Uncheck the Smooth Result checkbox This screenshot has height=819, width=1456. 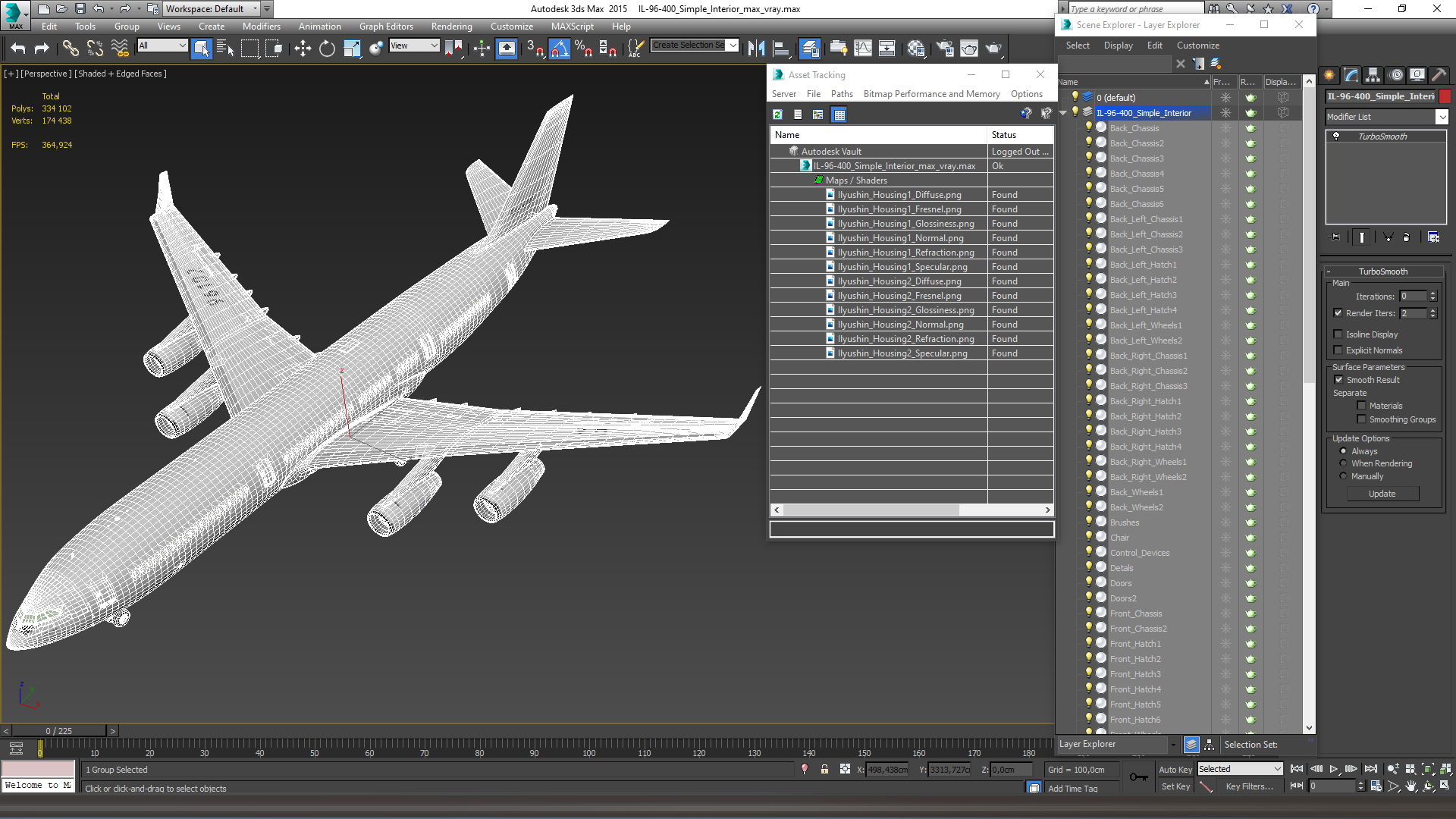(1339, 380)
